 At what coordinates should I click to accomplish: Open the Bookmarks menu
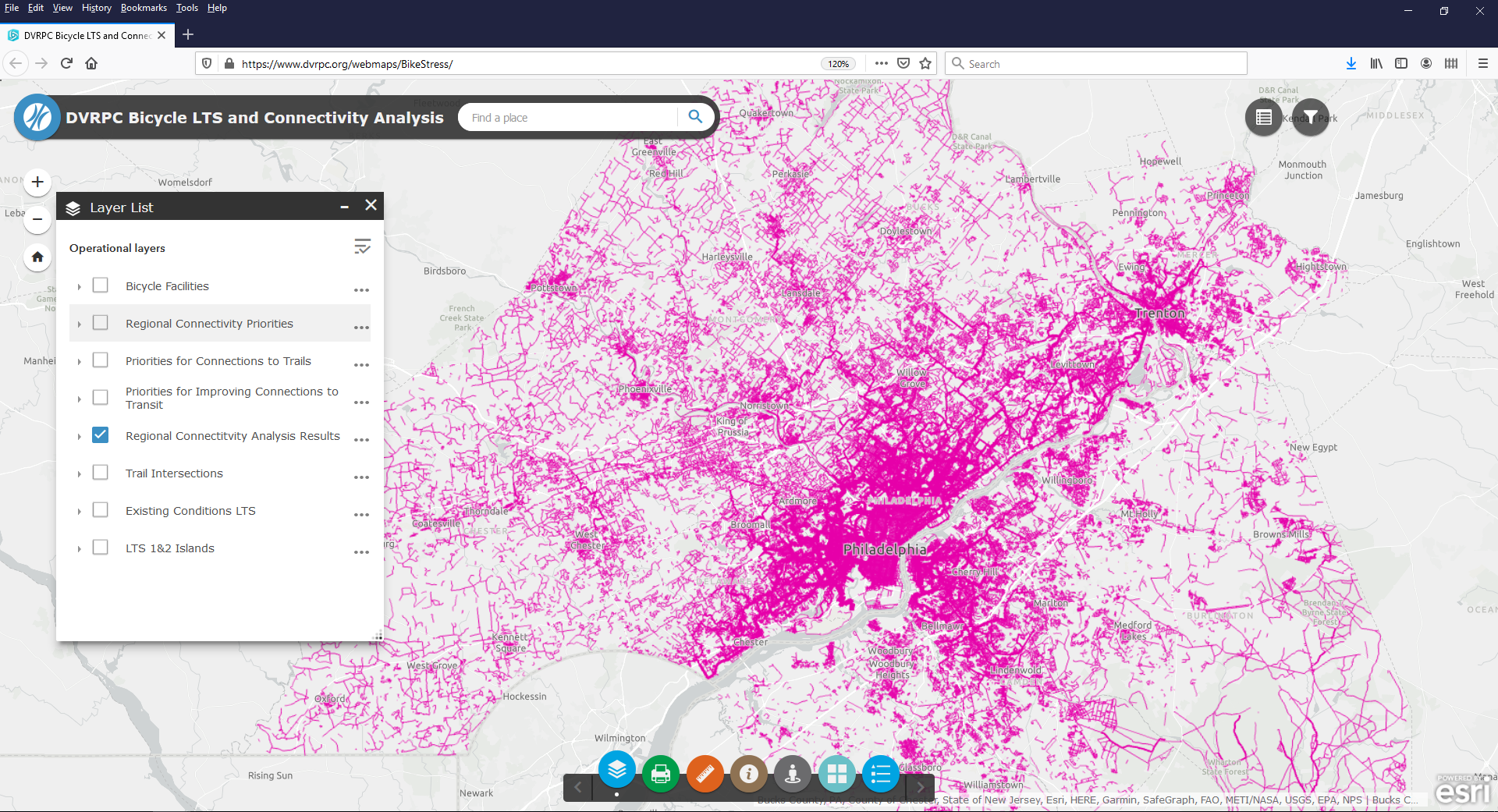coord(144,8)
